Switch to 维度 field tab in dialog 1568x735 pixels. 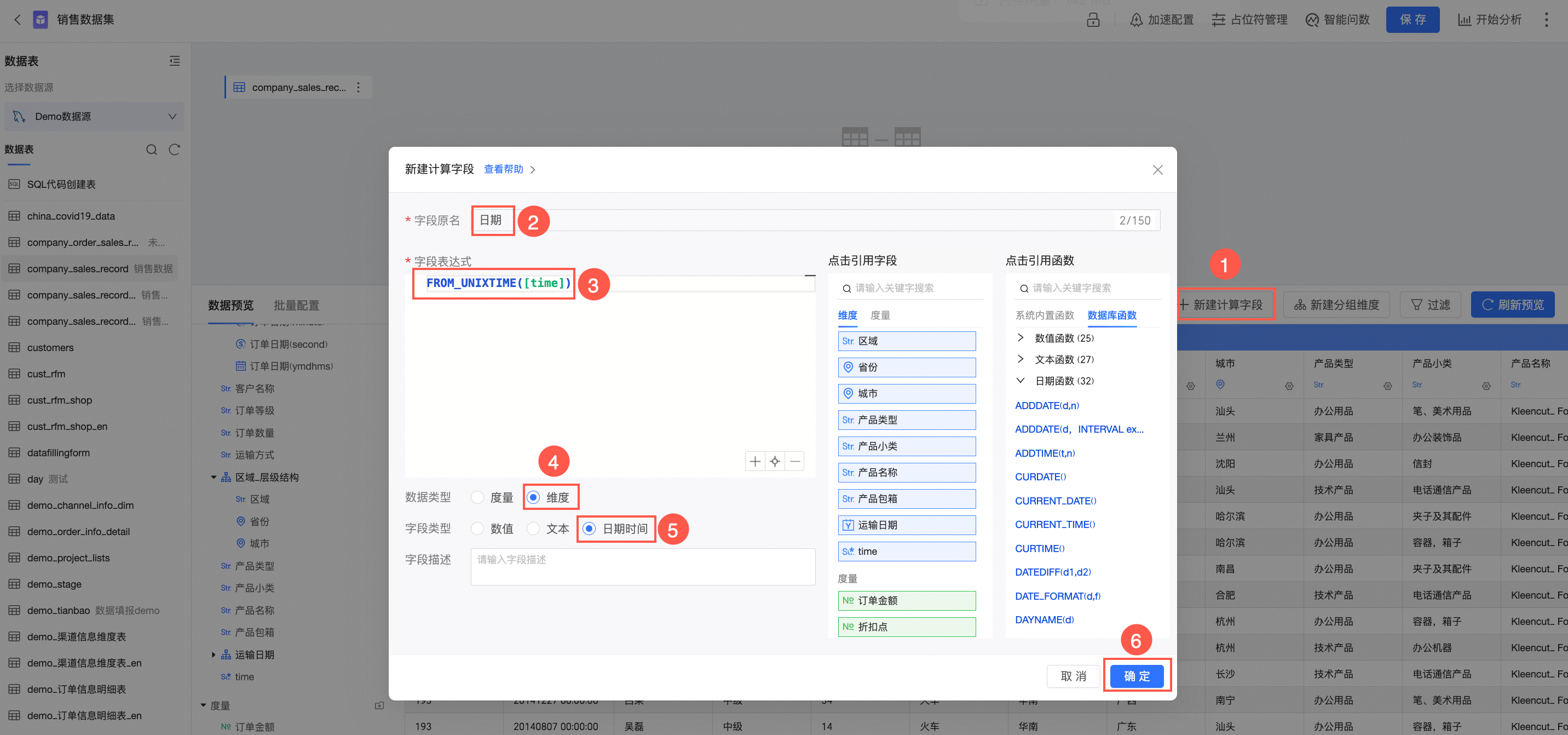[x=848, y=315]
